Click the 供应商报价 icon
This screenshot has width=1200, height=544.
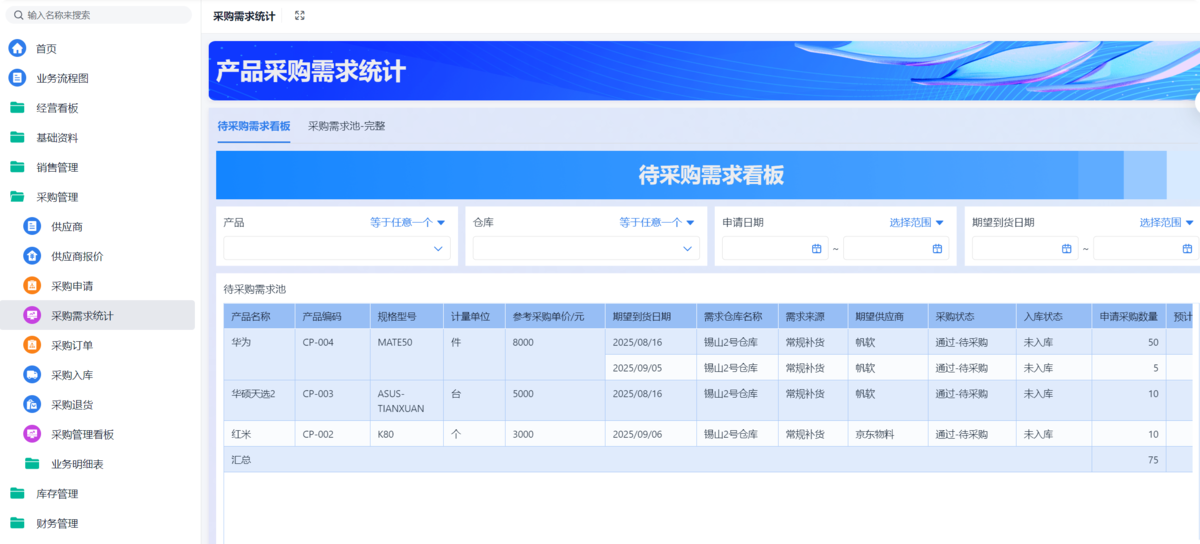[x=32, y=256]
